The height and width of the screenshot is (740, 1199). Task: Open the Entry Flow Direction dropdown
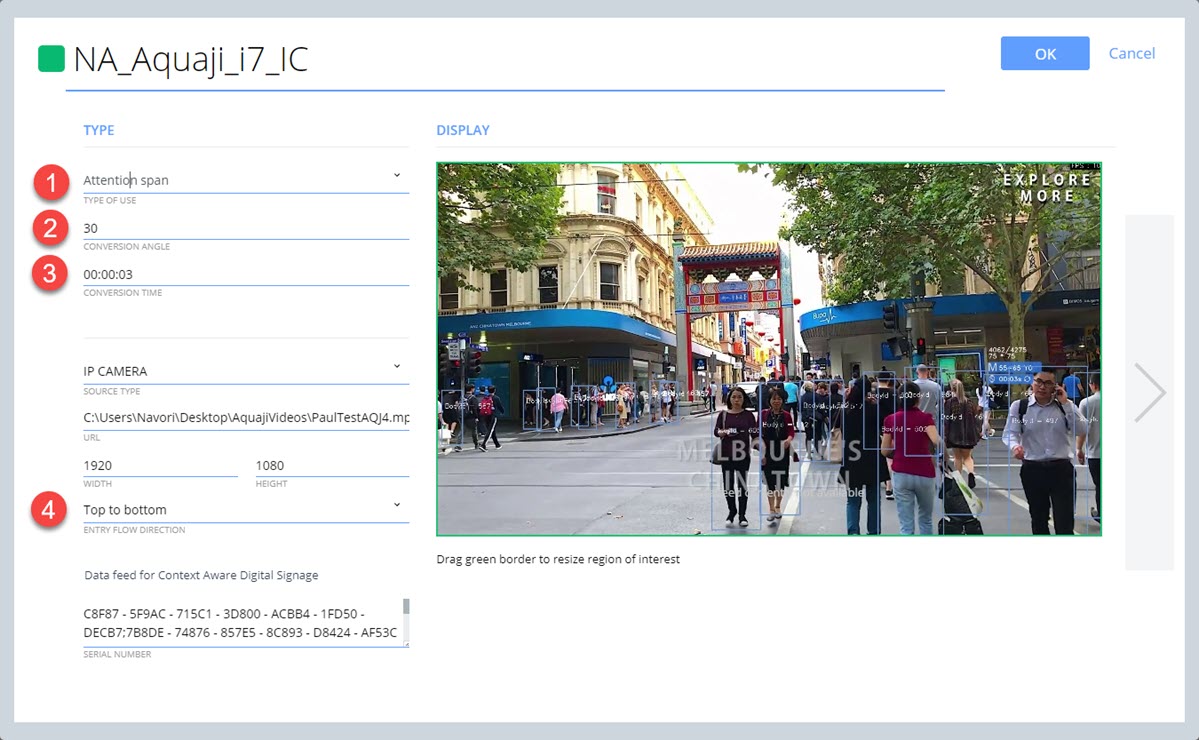(245, 509)
